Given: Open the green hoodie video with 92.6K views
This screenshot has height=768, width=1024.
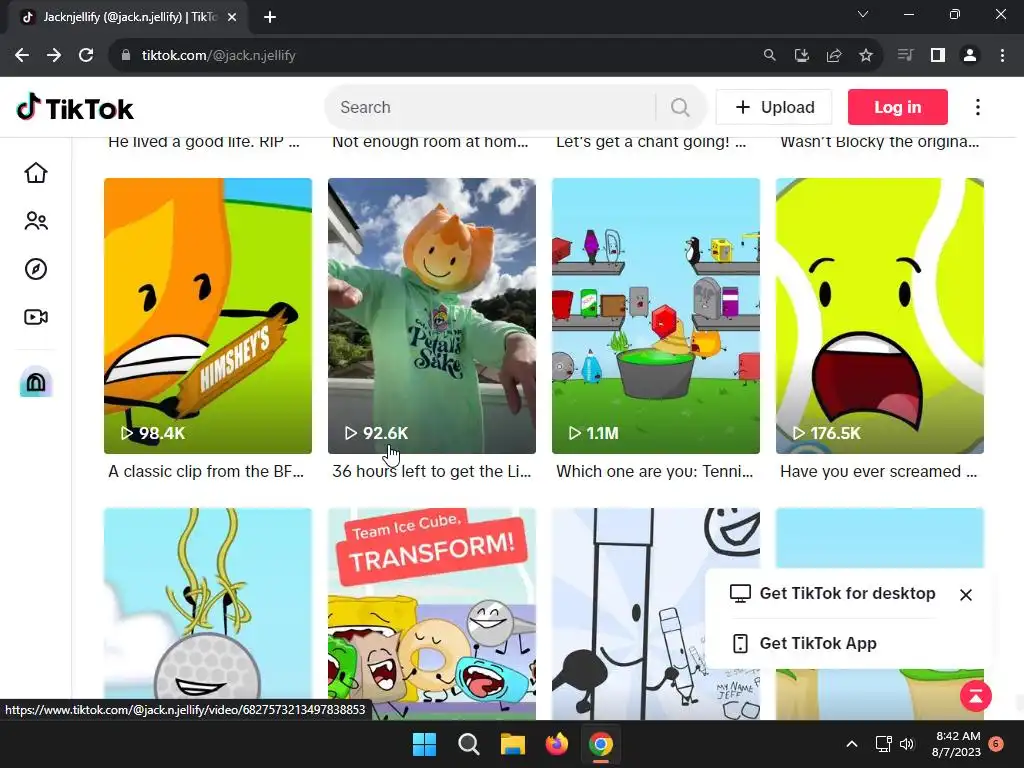Looking at the screenshot, I should [432, 315].
